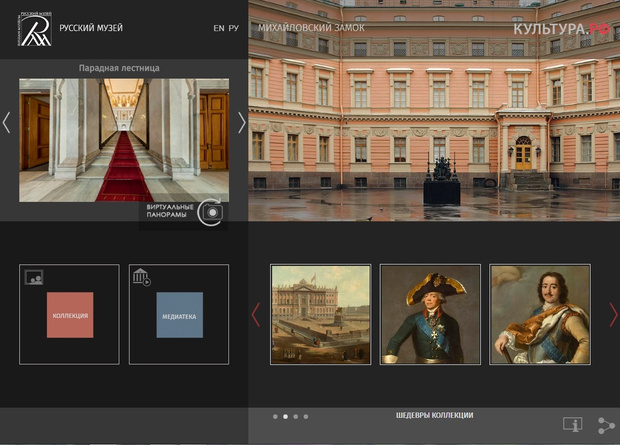This screenshot has width=620, height=445.
Task: Switch the language to EN
Action: [219, 28]
